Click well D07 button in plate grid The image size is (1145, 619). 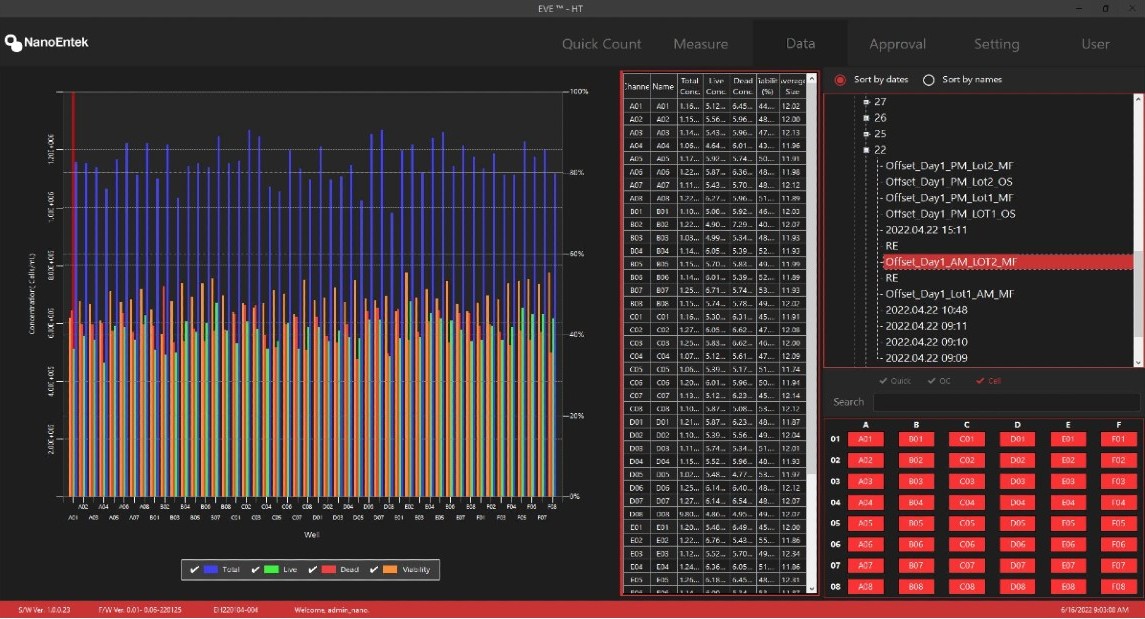[x=1017, y=566]
